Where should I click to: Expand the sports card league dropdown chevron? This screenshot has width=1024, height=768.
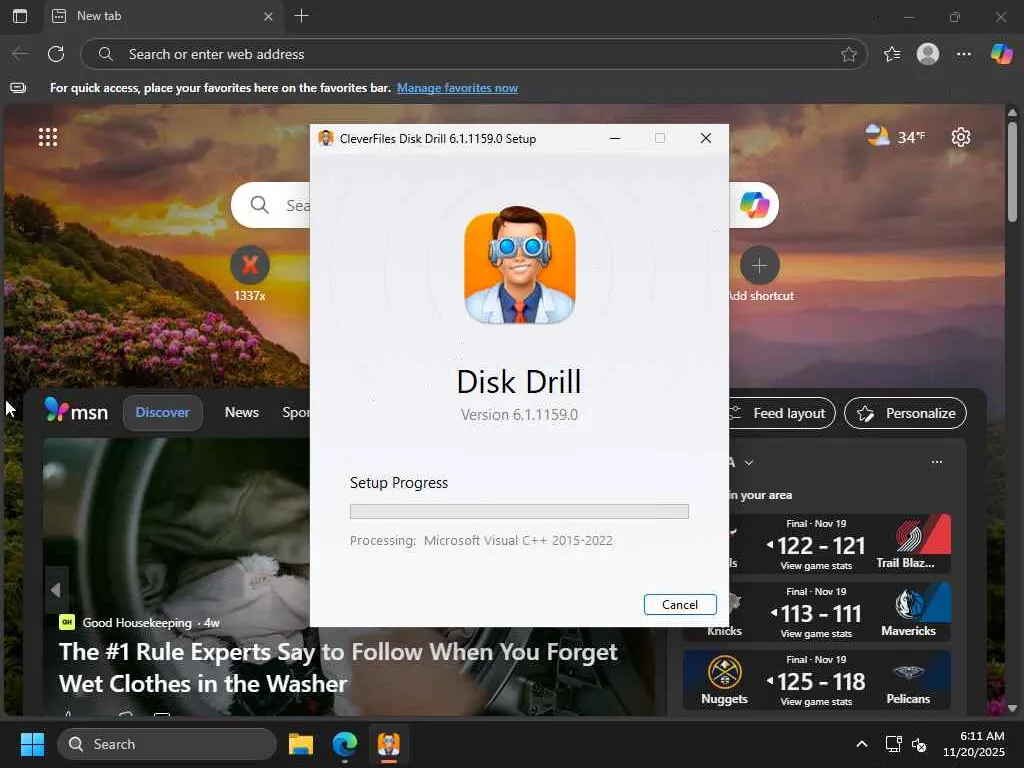click(749, 462)
